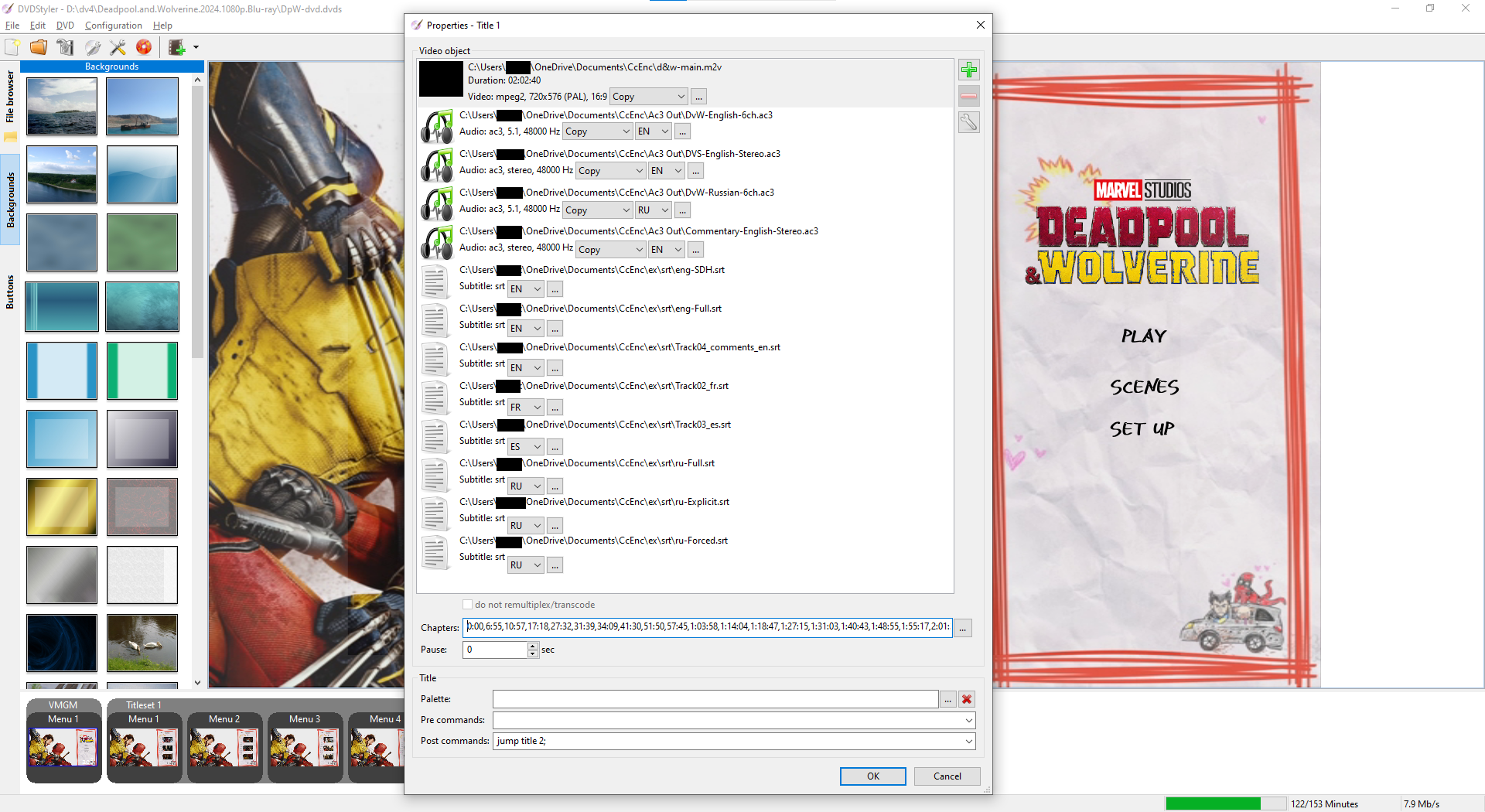1485x812 pixels.
Task: Select Titleset Menu 3 thumbnail
Action: coord(305,747)
